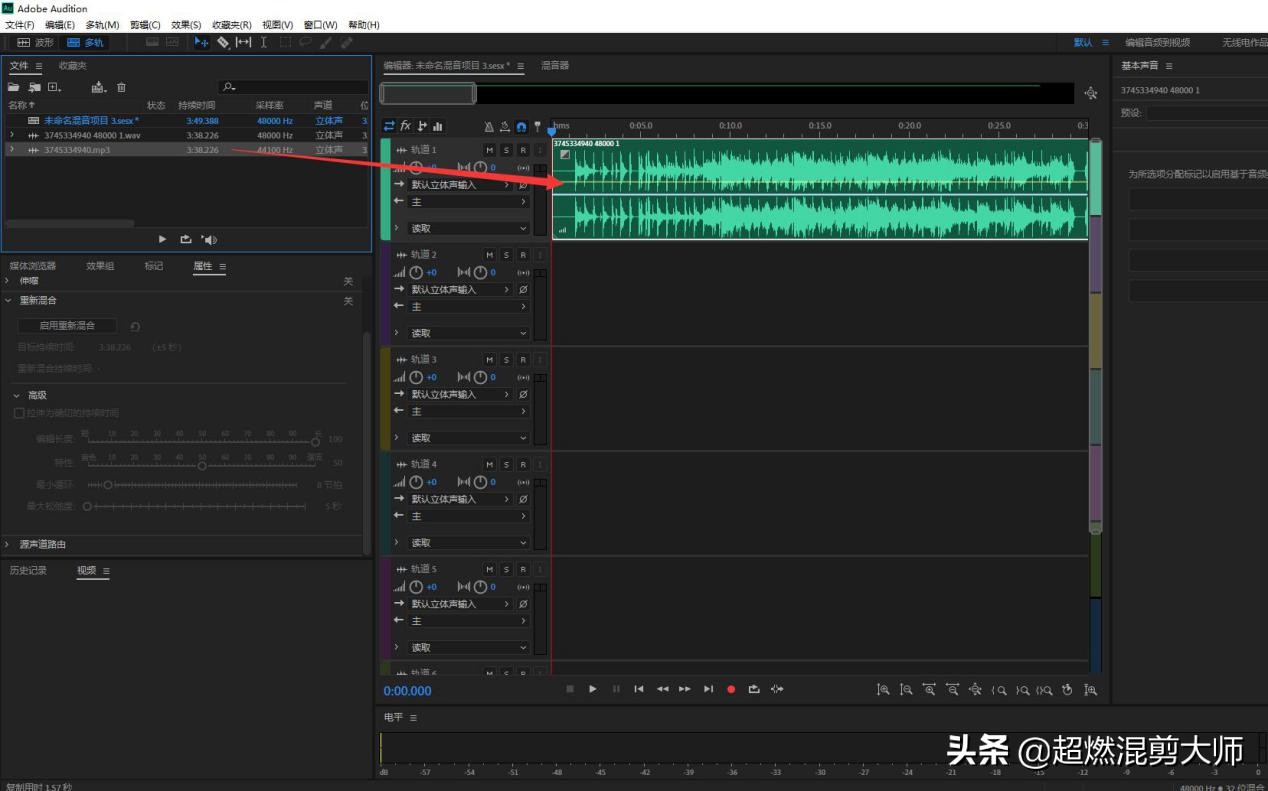This screenshot has height=791, width=1268.
Task: Mute Track 1 with M button
Action: tap(489, 150)
